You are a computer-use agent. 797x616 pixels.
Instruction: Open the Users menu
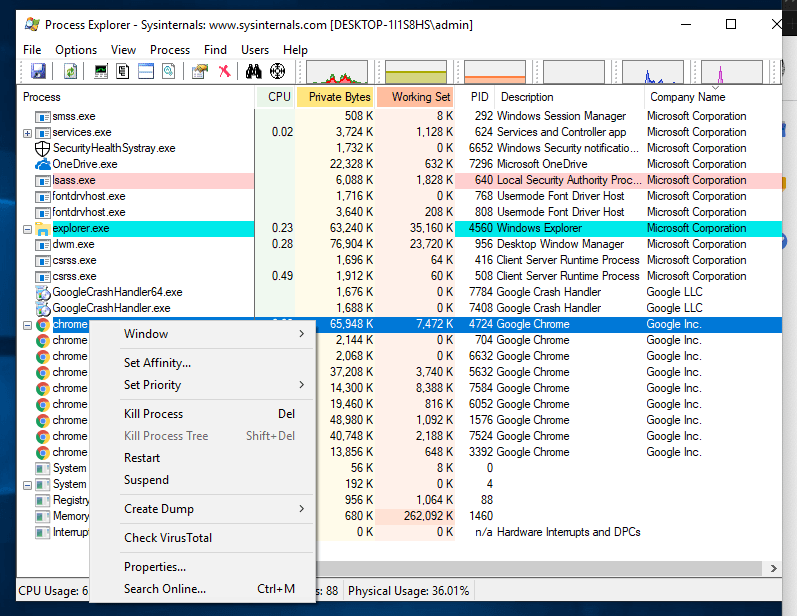[255, 50]
